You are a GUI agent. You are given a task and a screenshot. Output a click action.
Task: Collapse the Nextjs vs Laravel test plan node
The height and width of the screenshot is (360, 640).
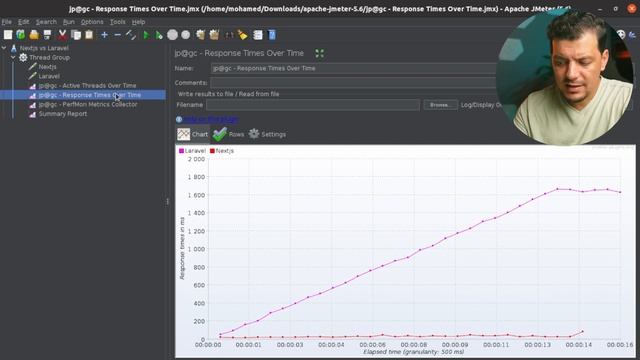pos(4,48)
